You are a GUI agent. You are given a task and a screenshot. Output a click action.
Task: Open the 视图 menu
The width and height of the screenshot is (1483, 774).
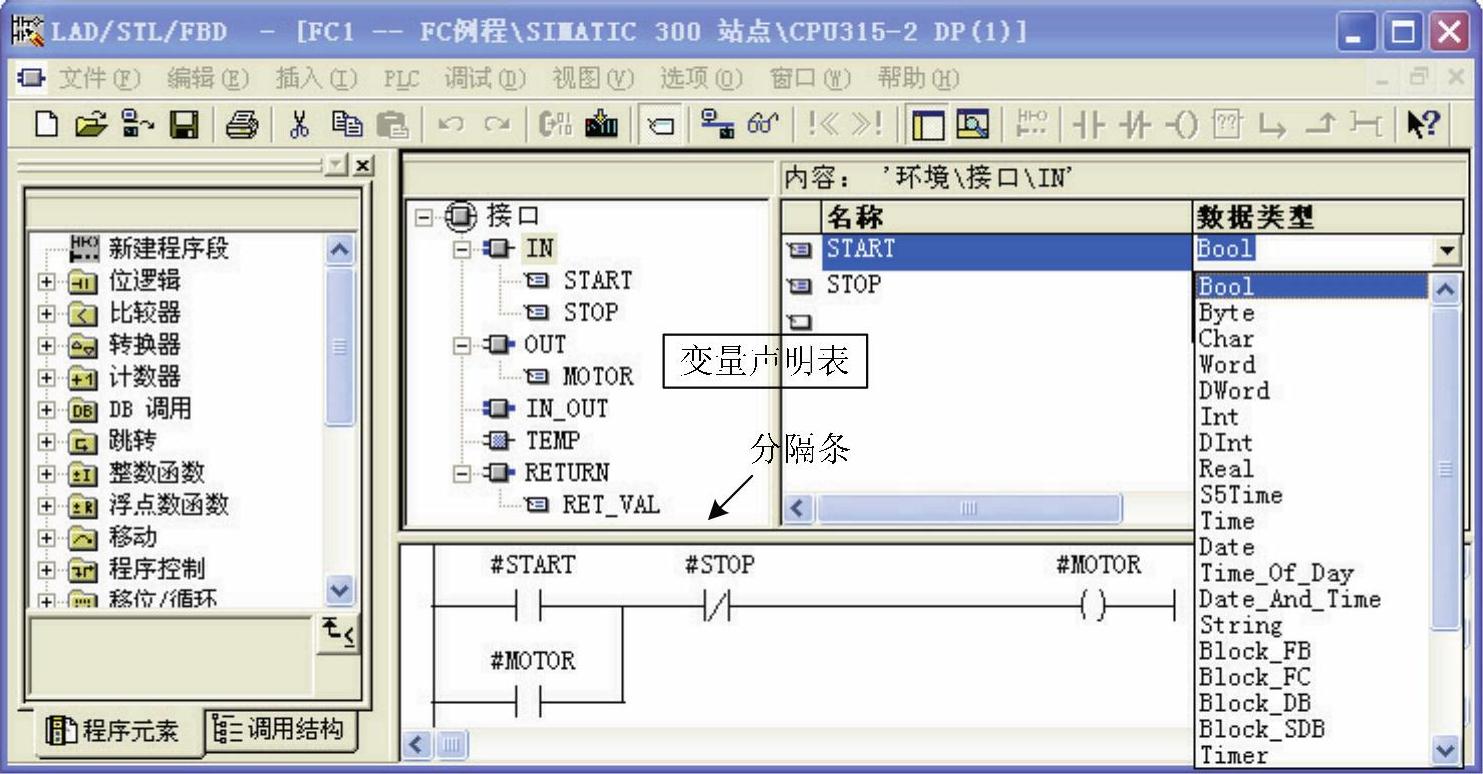[593, 77]
